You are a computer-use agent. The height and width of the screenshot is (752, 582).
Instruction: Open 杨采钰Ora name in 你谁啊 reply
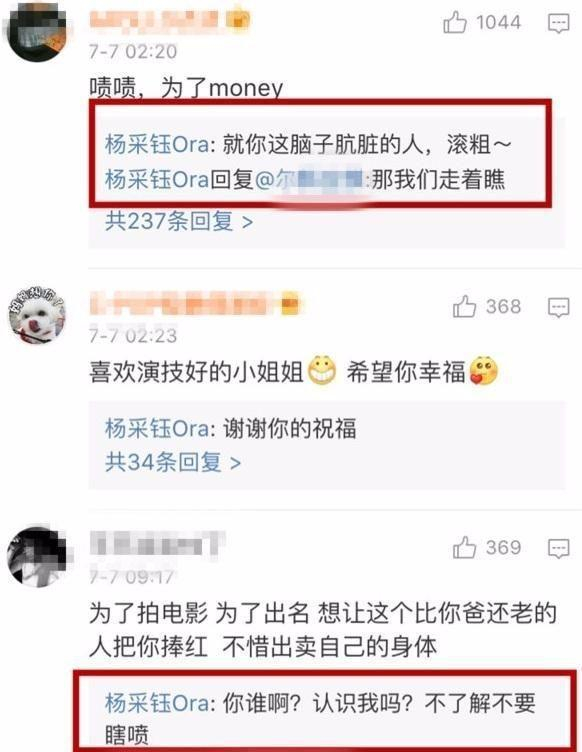[157, 703]
